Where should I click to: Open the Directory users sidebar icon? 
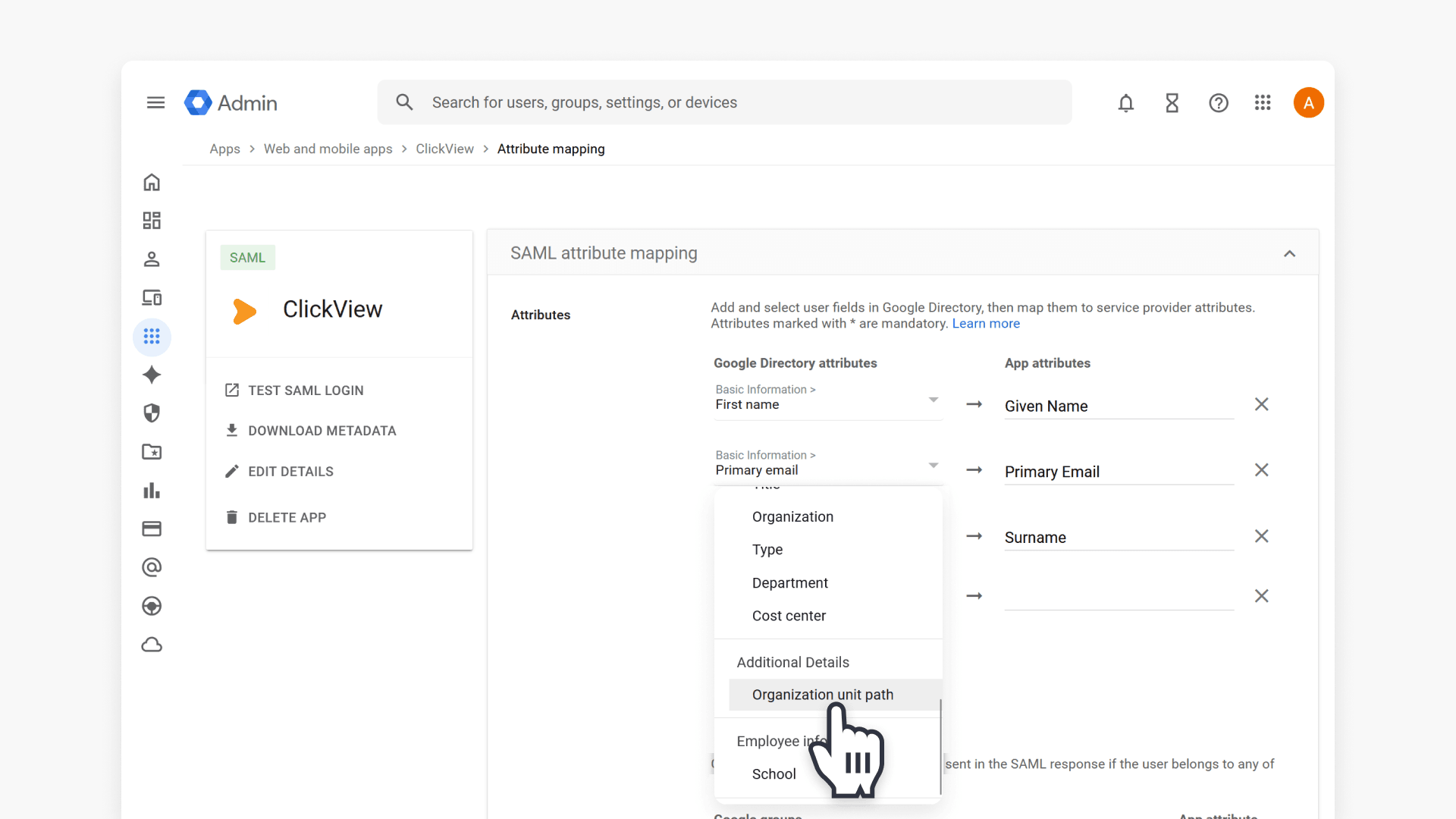[152, 259]
